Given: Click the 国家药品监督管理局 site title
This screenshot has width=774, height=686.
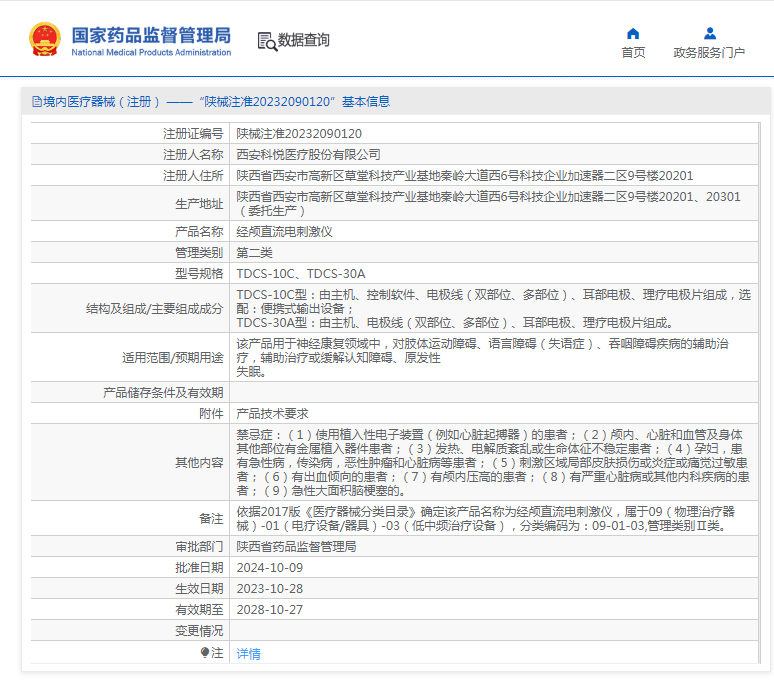Looking at the screenshot, I should 151,34.
